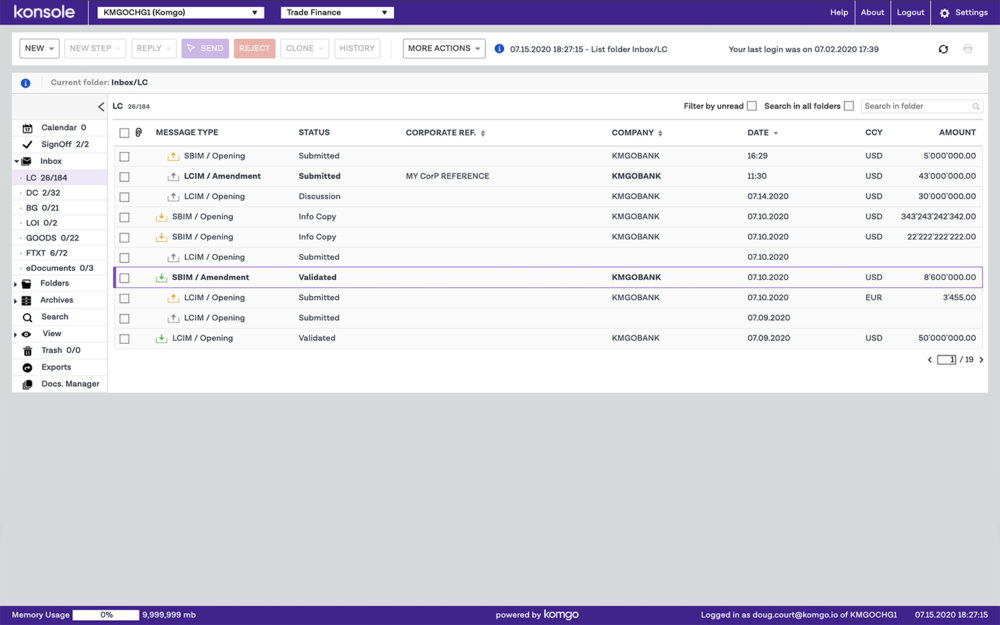Click the Settings gear icon
The image size is (1000, 625).
tap(944, 13)
